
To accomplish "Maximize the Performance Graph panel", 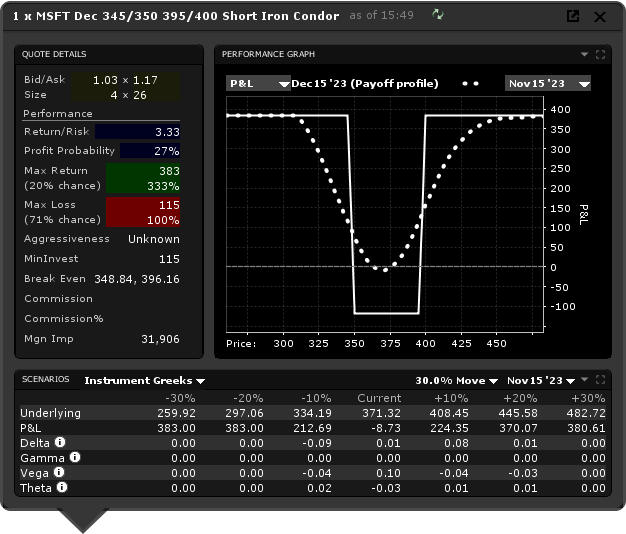I will tap(600, 54).
